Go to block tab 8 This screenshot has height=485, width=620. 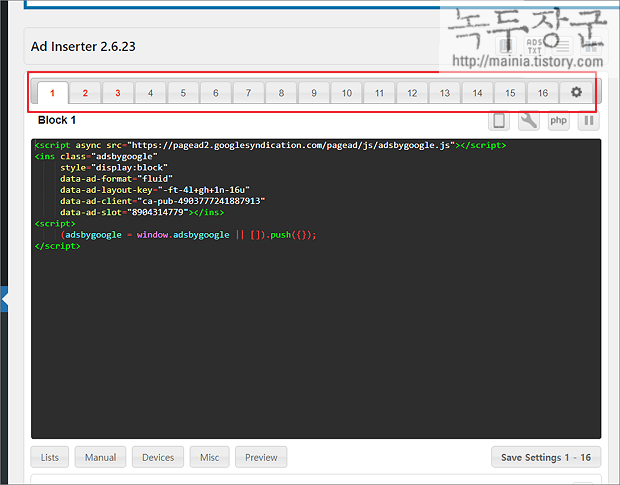pos(281,93)
